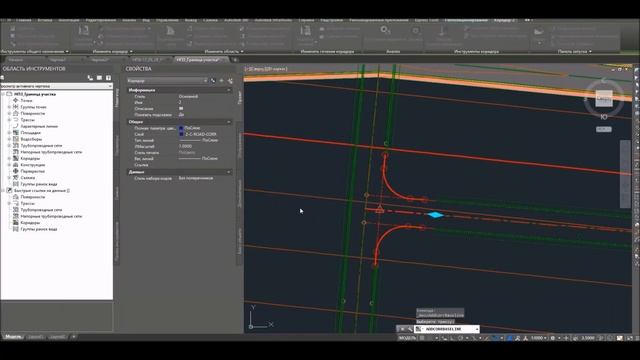The width and height of the screenshot is (640, 360).
Task: Click the cyan diamond grip on the corridor
Action: pyautogui.click(x=436, y=215)
